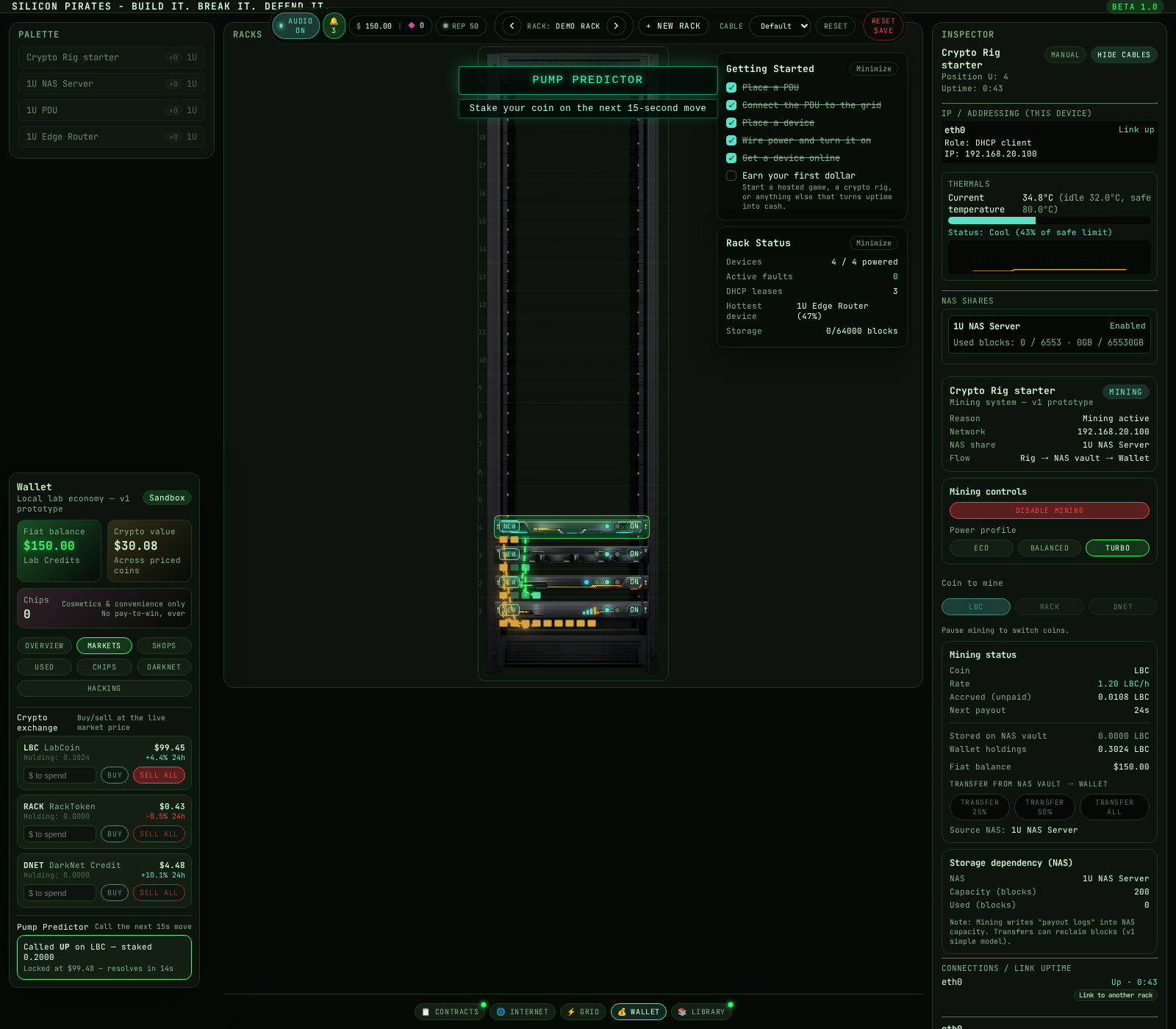Screen dimensions: 1176x1029
Task: Click Transfer 50% from the NAS vault
Action: 1044,807
